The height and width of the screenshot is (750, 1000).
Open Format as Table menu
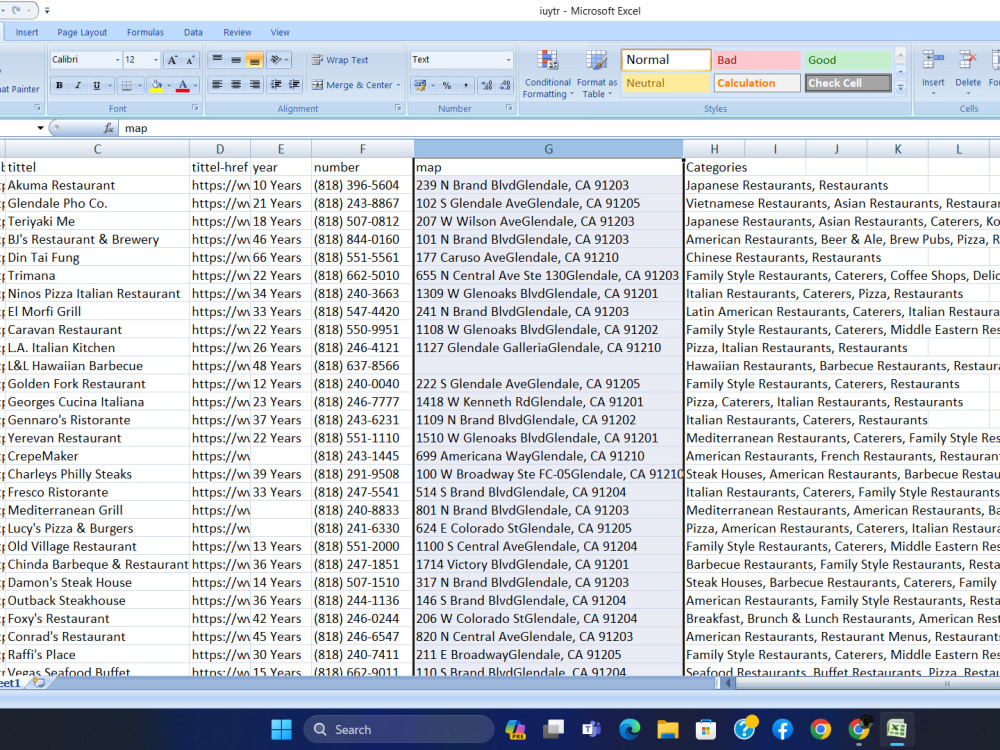click(597, 75)
